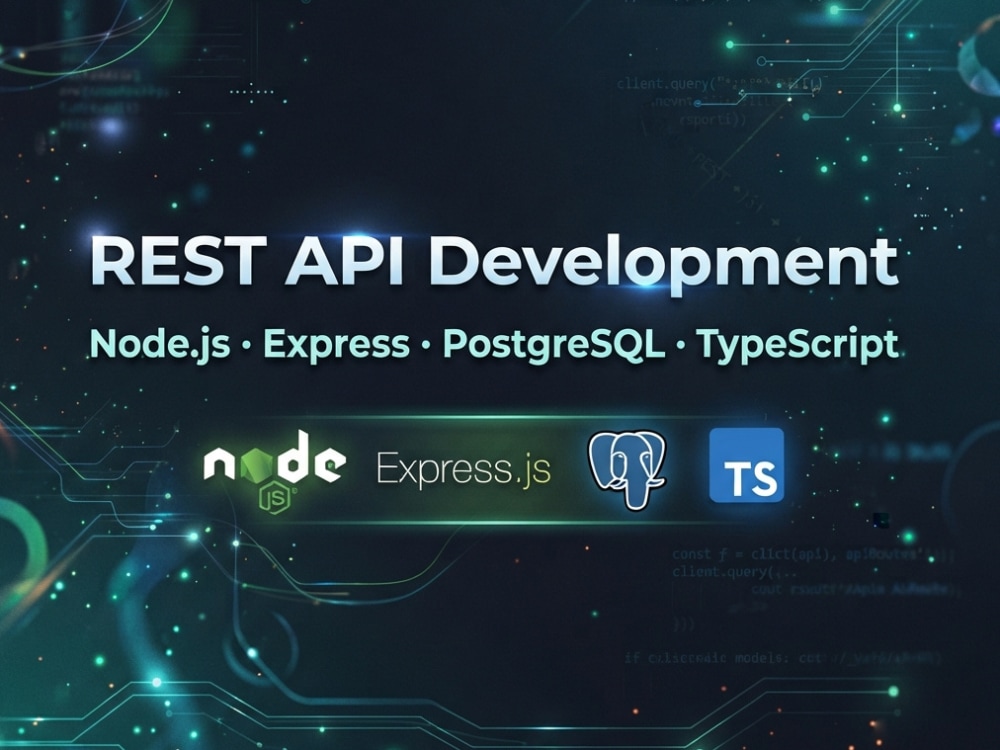This screenshot has height=750, width=1000.
Task: Click the blue TypeScript TS logo
Action: tap(746, 465)
